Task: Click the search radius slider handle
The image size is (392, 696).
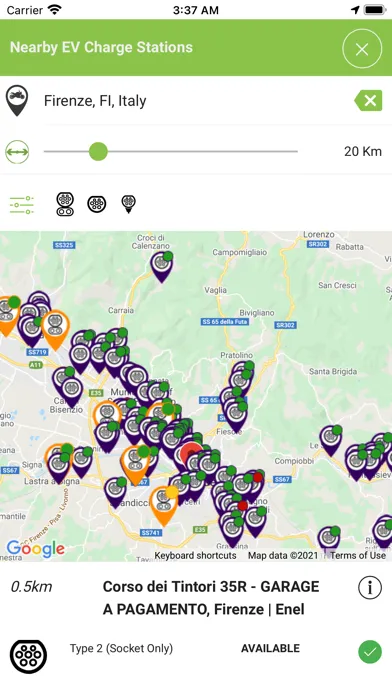Action: tap(98, 151)
